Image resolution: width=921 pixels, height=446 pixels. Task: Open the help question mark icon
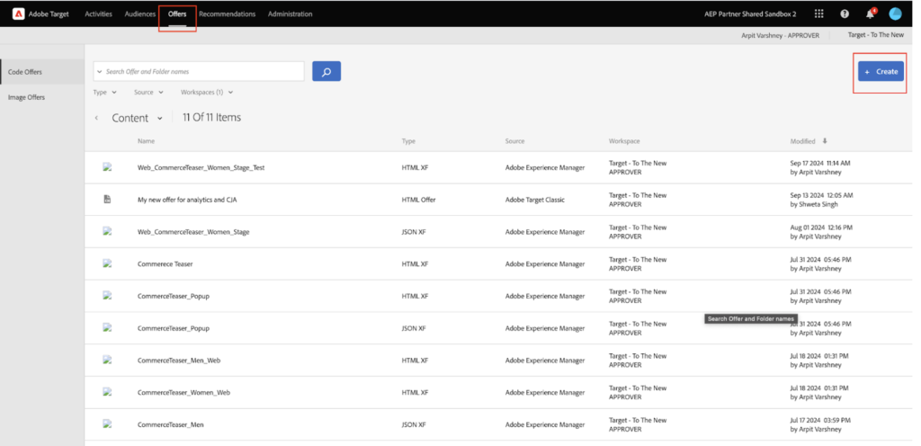[845, 14]
